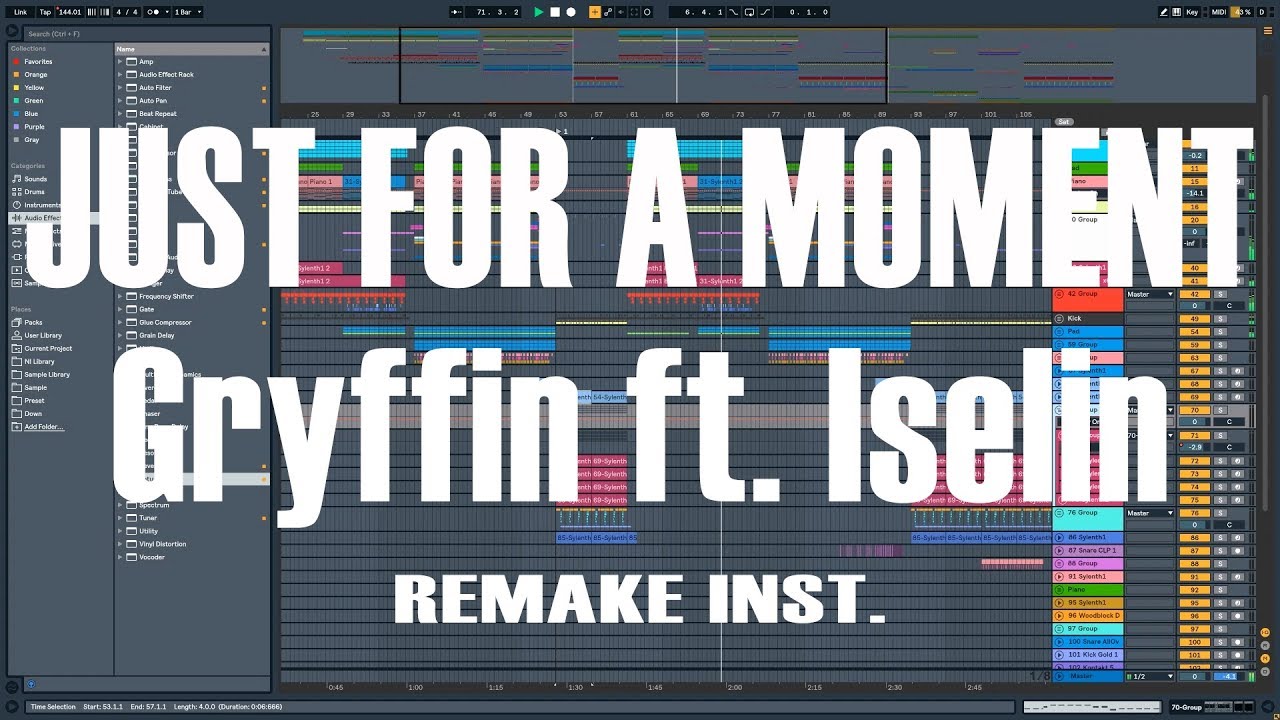Expand the Vocoder entry

[x=120, y=557]
